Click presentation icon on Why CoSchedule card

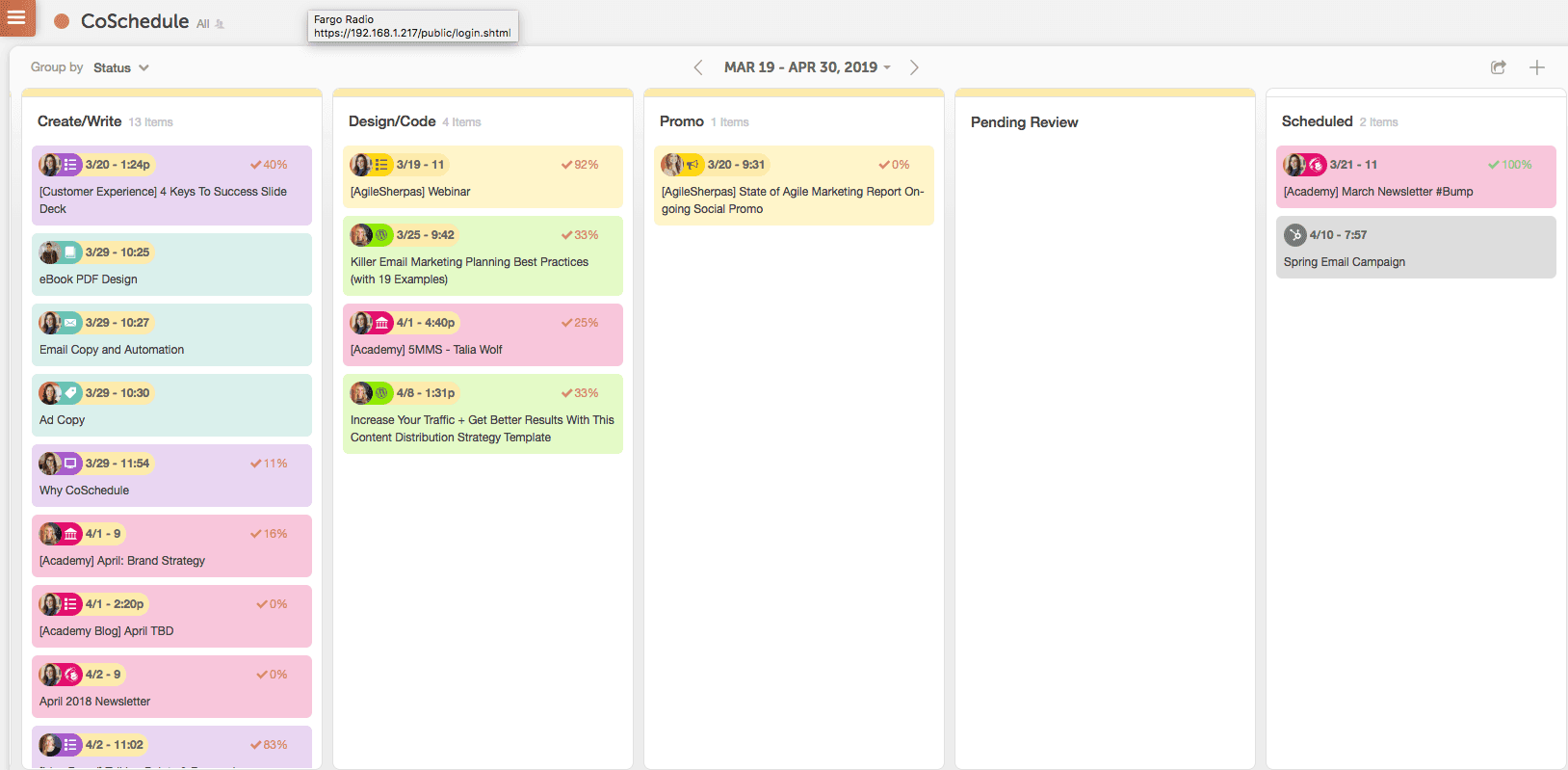tap(70, 464)
